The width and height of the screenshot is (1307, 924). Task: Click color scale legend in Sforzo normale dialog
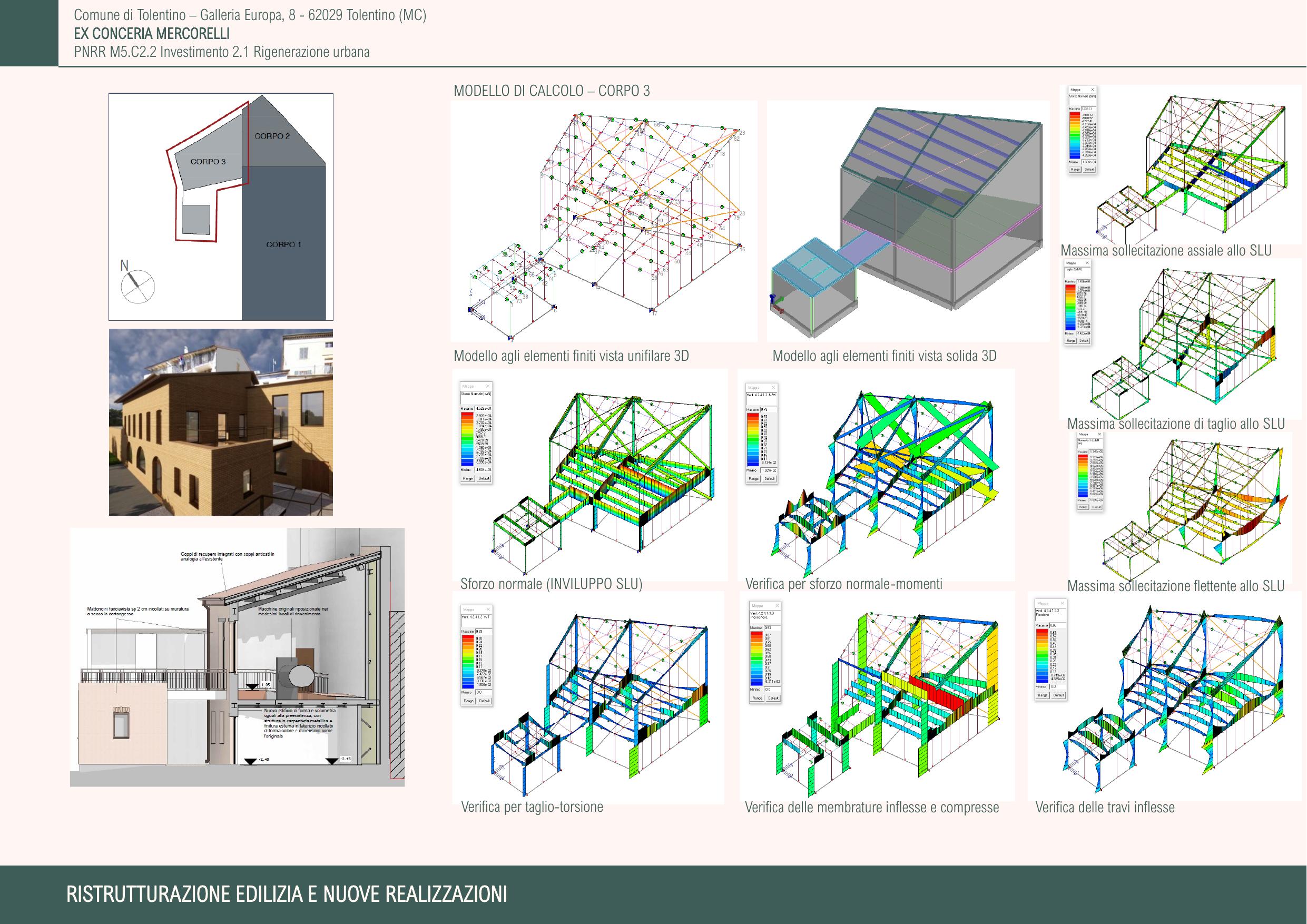pyautogui.click(x=467, y=439)
